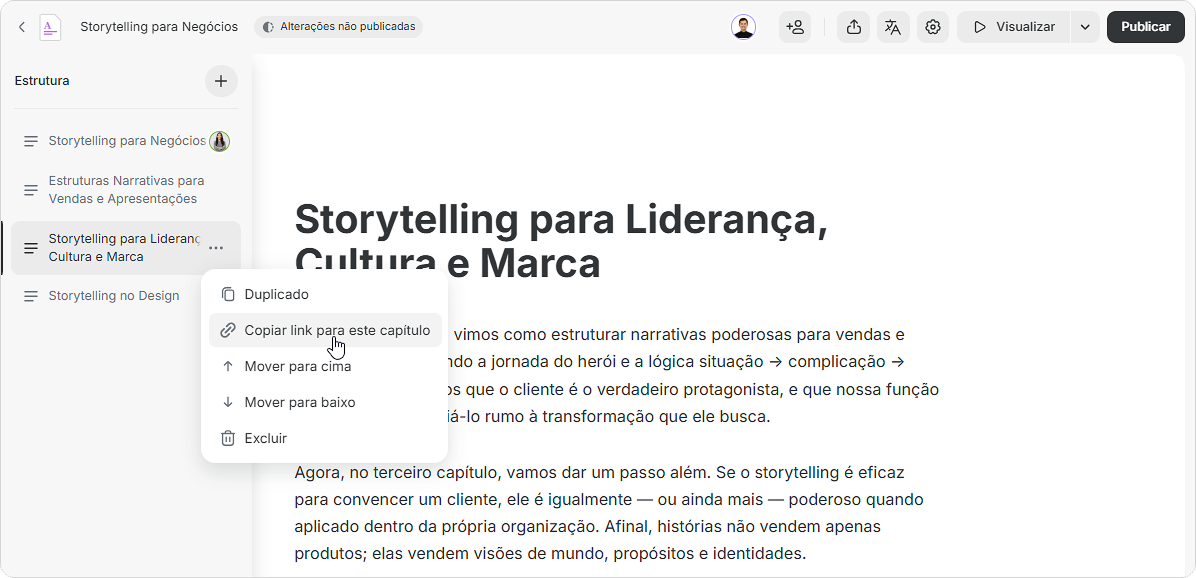Image resolution: width=1196 pixels, height=578 pixels.
Task: Add new chapter with plus button
Action: [x=221, y=81]
